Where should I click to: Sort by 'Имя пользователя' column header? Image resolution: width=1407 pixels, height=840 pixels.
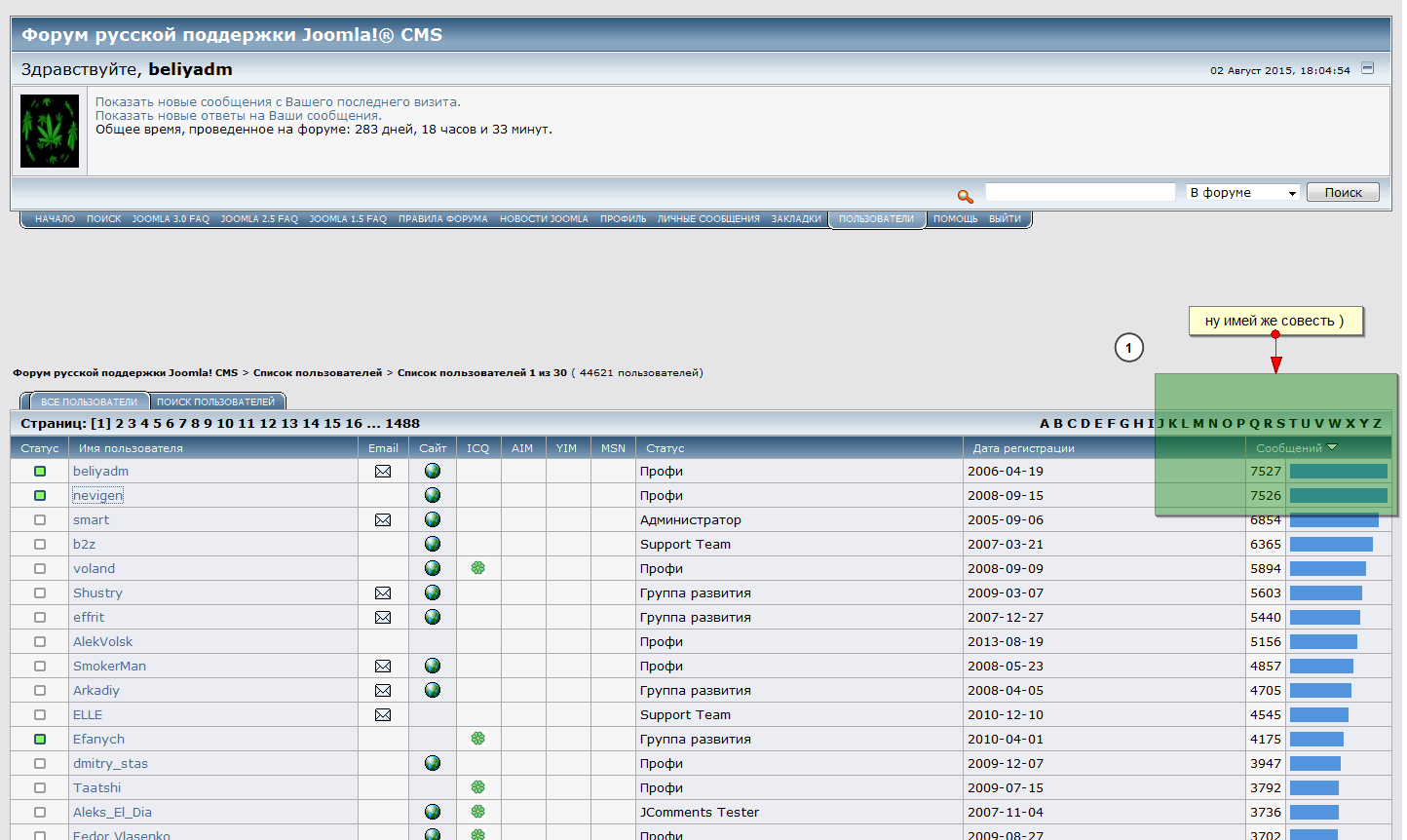[131, 448]
